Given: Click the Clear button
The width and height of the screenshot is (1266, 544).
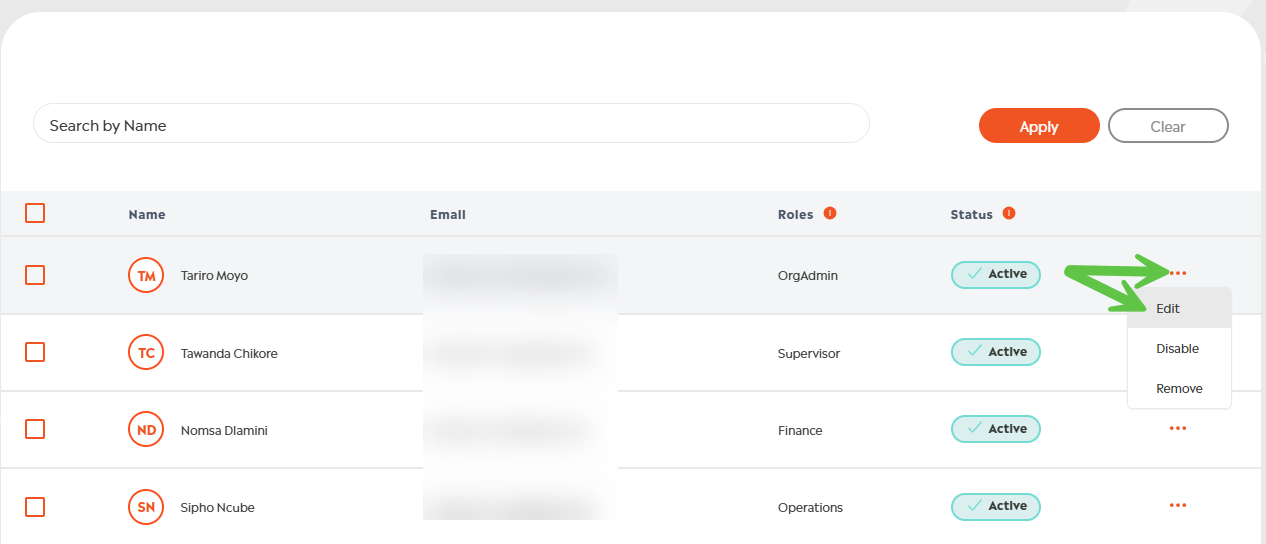Looking at the screenshot, I should coord(1168,126).
